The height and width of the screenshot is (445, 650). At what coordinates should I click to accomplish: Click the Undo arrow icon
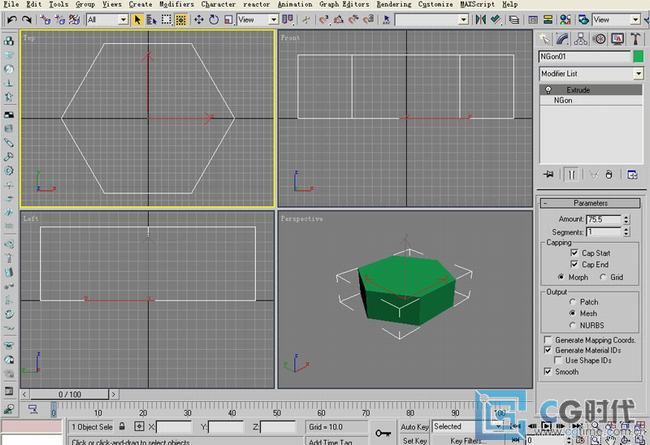tap(12, 19)
